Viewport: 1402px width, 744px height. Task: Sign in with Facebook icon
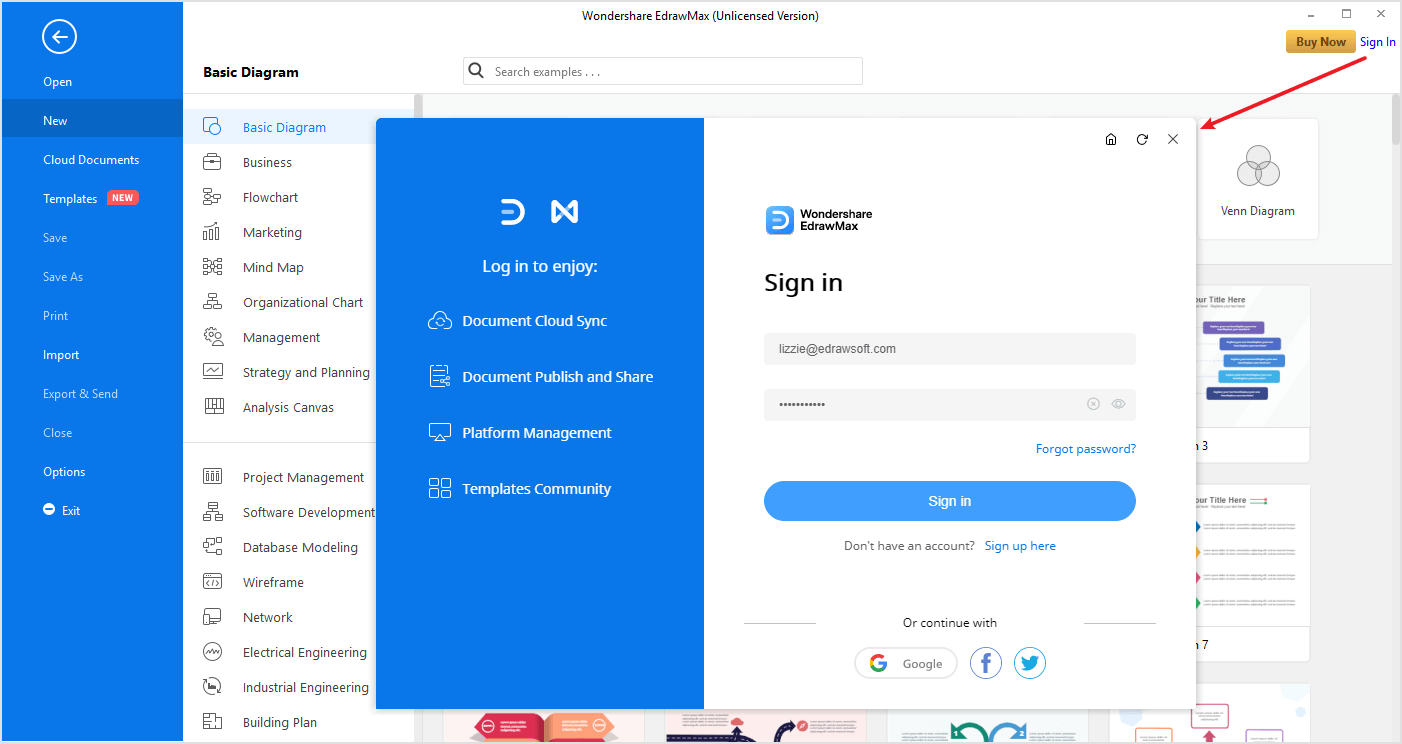click(986, 663)
